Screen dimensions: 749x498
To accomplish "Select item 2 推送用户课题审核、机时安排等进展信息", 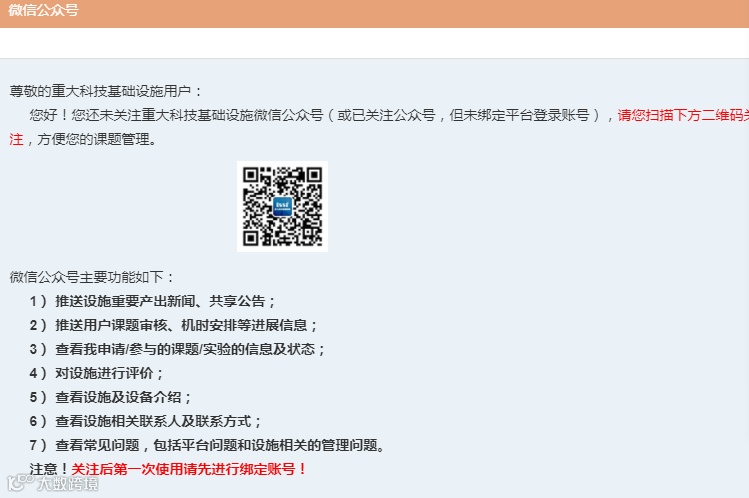I will click(173, 325).
